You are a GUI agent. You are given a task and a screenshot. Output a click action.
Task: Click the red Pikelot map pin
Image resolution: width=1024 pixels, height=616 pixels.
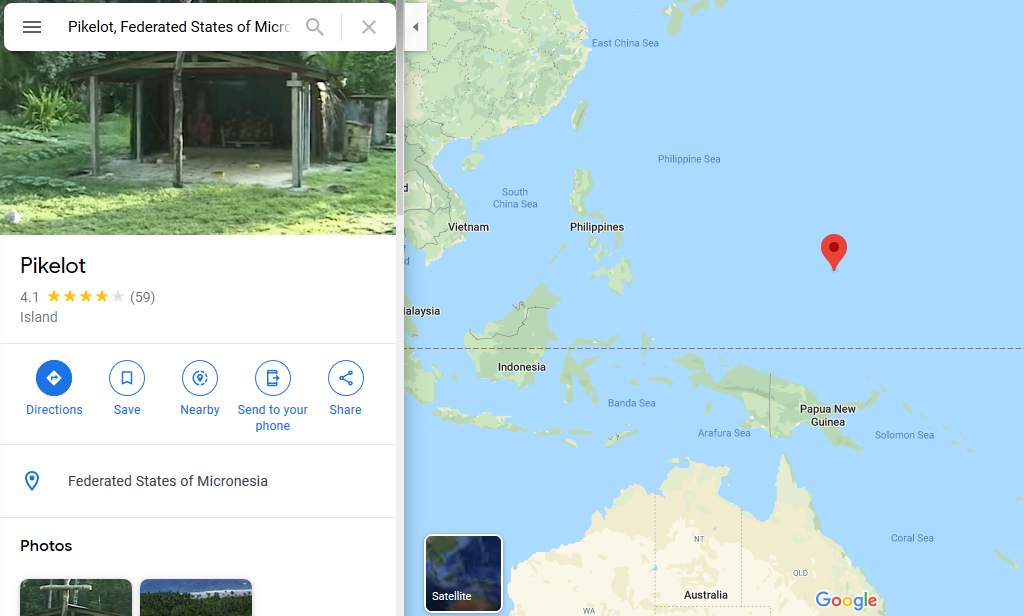[x=833, y=250]
